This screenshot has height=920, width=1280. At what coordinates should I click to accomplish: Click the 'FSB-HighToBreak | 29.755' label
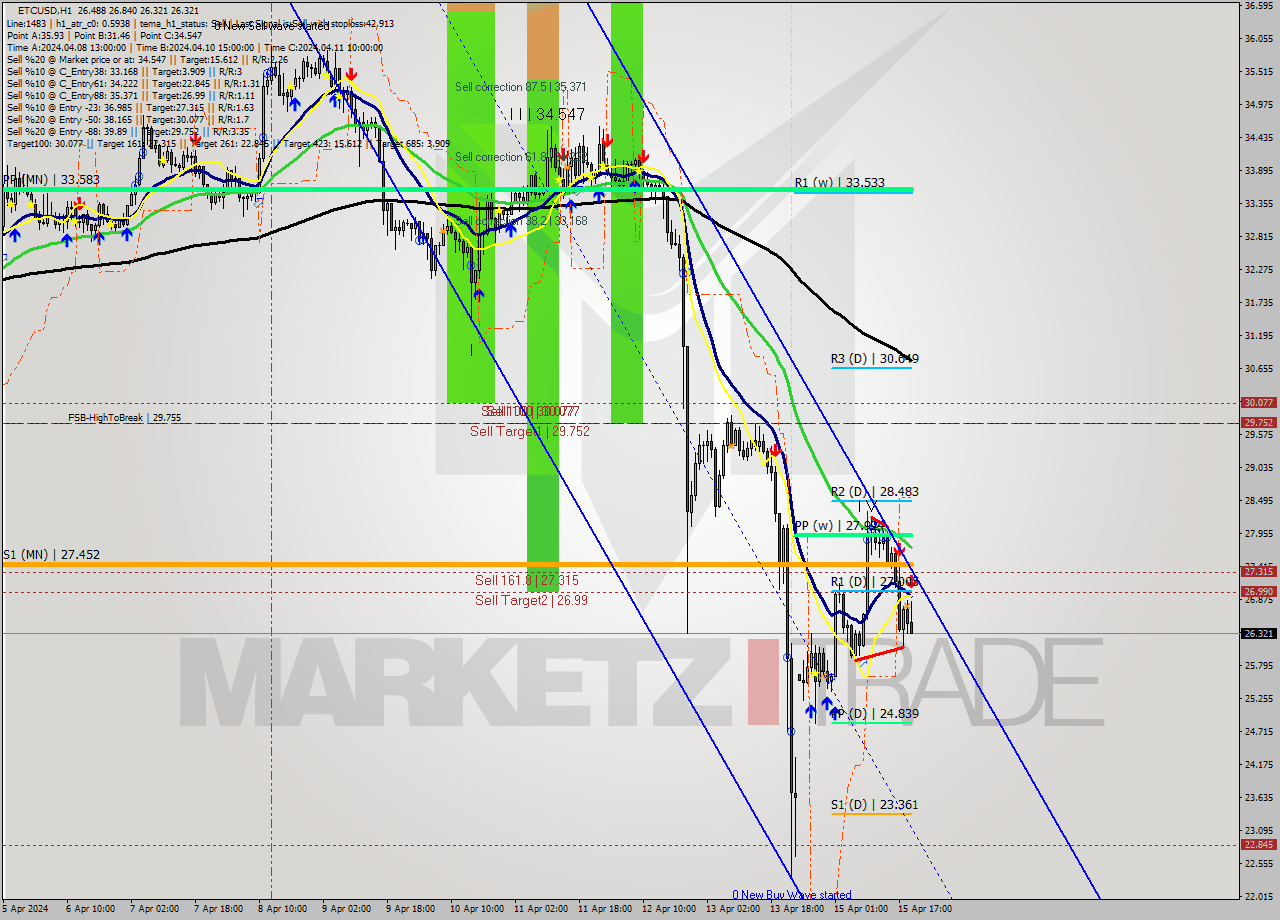click(124, 418)
